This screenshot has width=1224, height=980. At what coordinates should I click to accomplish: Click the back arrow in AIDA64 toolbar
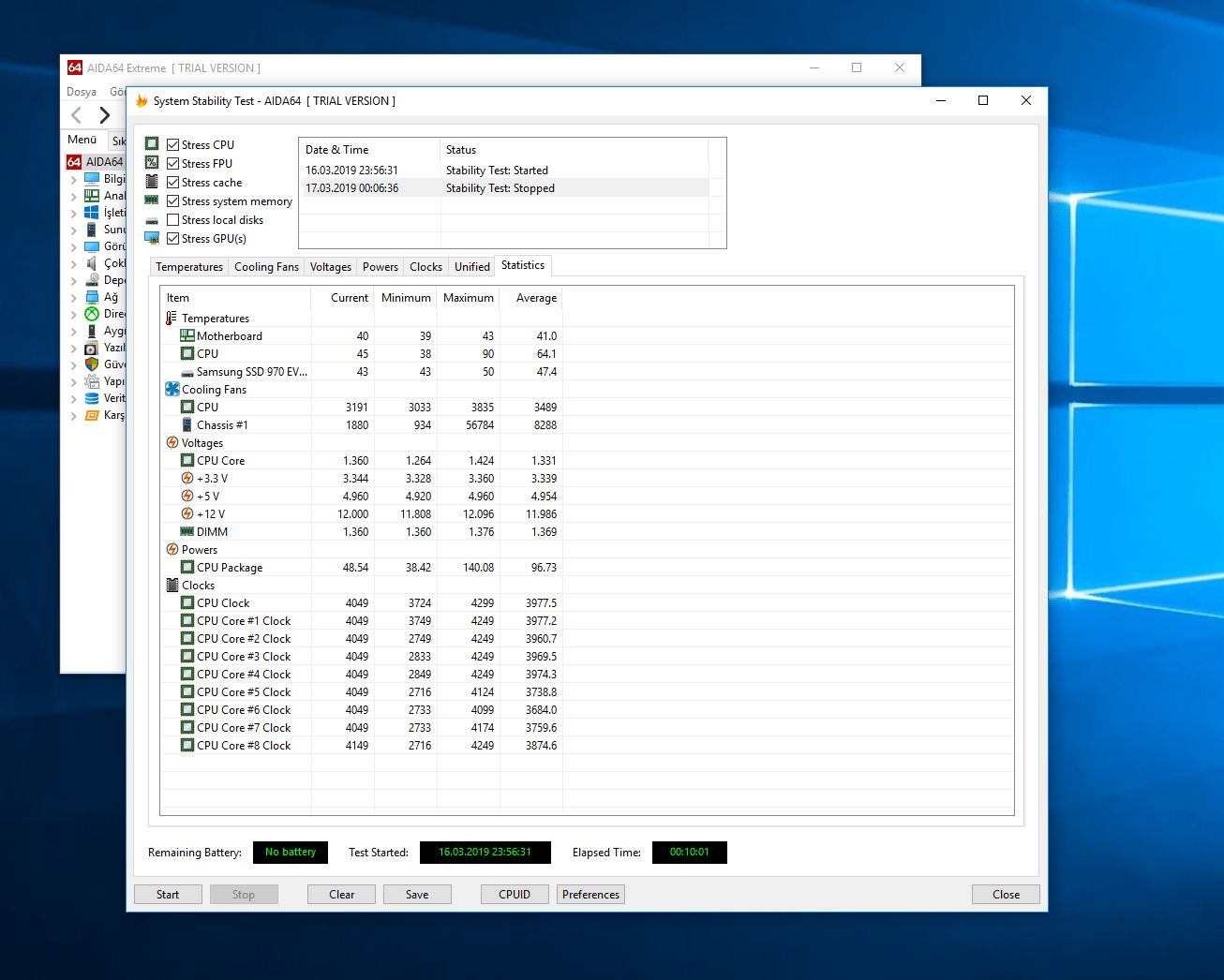click(x=77, y=115)
